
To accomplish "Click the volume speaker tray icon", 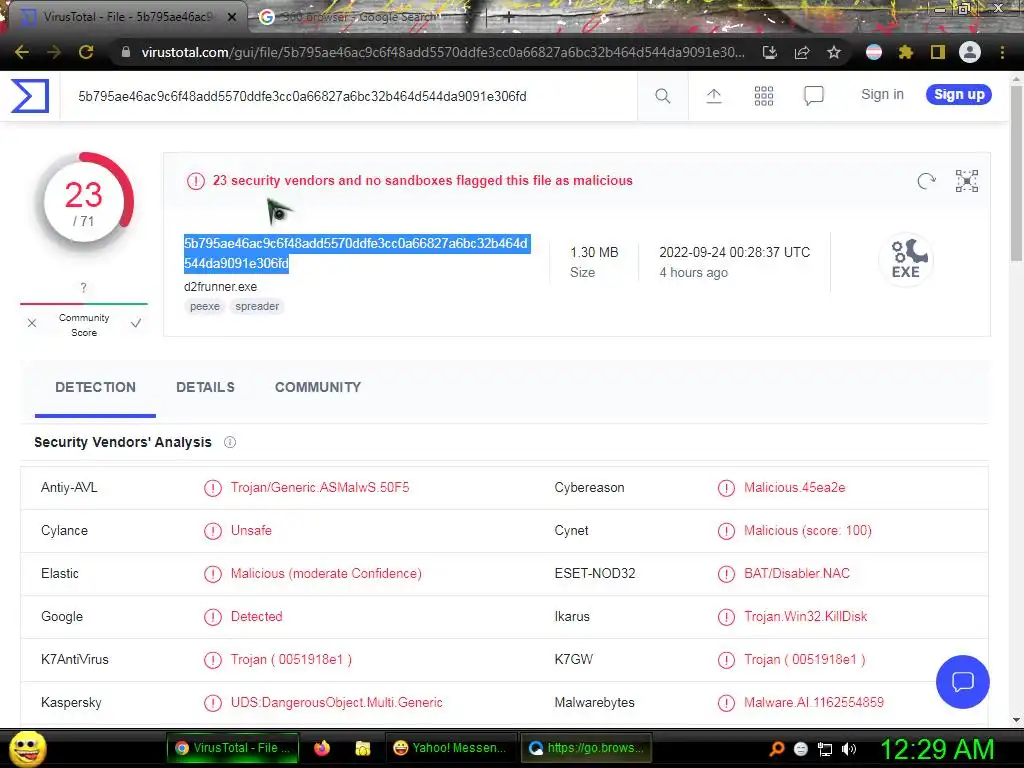I will [849, 749].
